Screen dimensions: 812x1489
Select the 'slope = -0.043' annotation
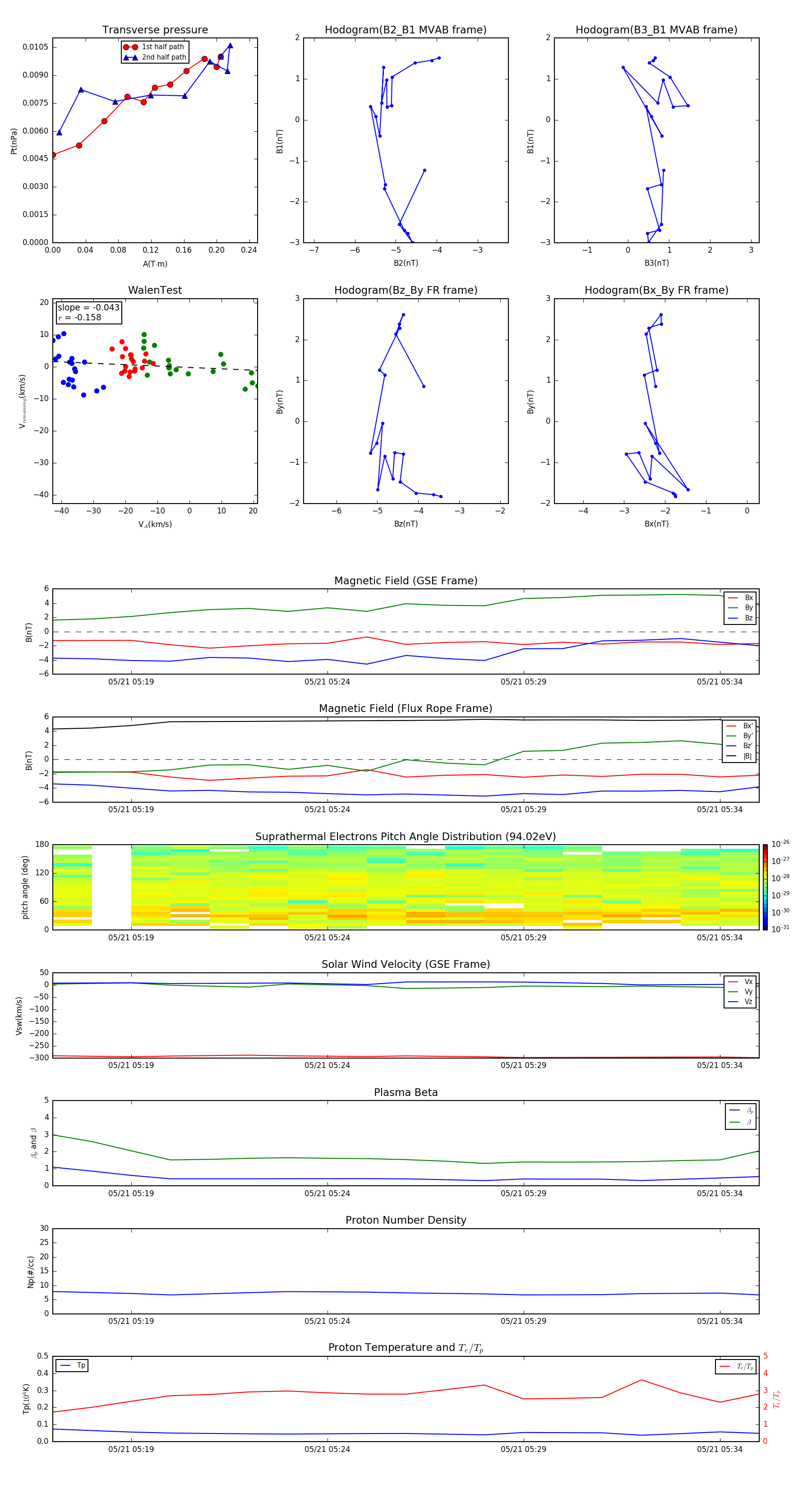click(88, 308)
